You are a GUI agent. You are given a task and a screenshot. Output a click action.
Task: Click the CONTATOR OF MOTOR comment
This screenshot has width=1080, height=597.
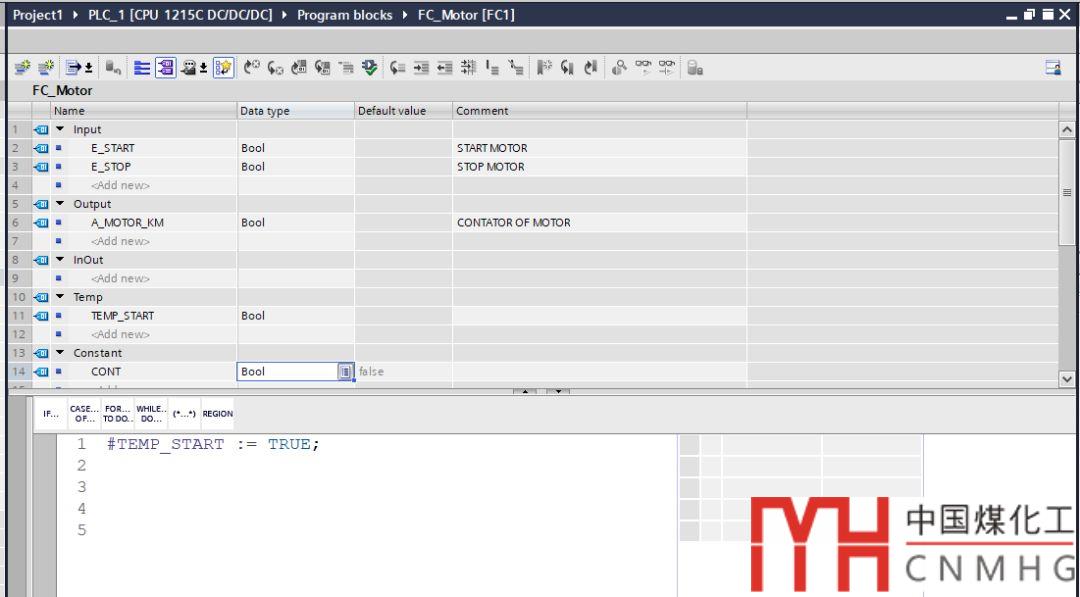[x=514, y=222]
